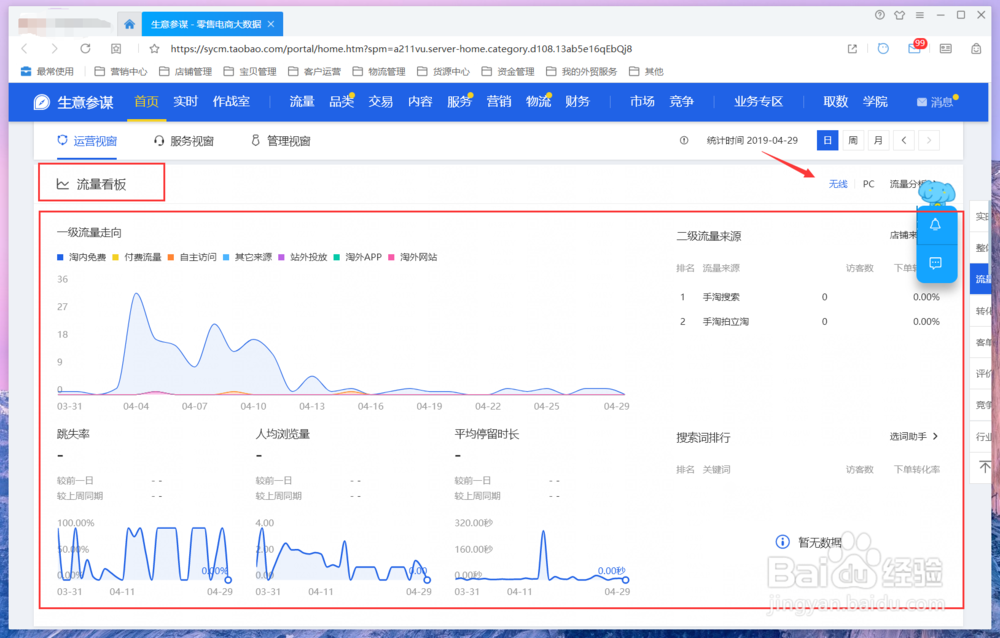
Task: Open the 选词助手 link
Action: 914,437
